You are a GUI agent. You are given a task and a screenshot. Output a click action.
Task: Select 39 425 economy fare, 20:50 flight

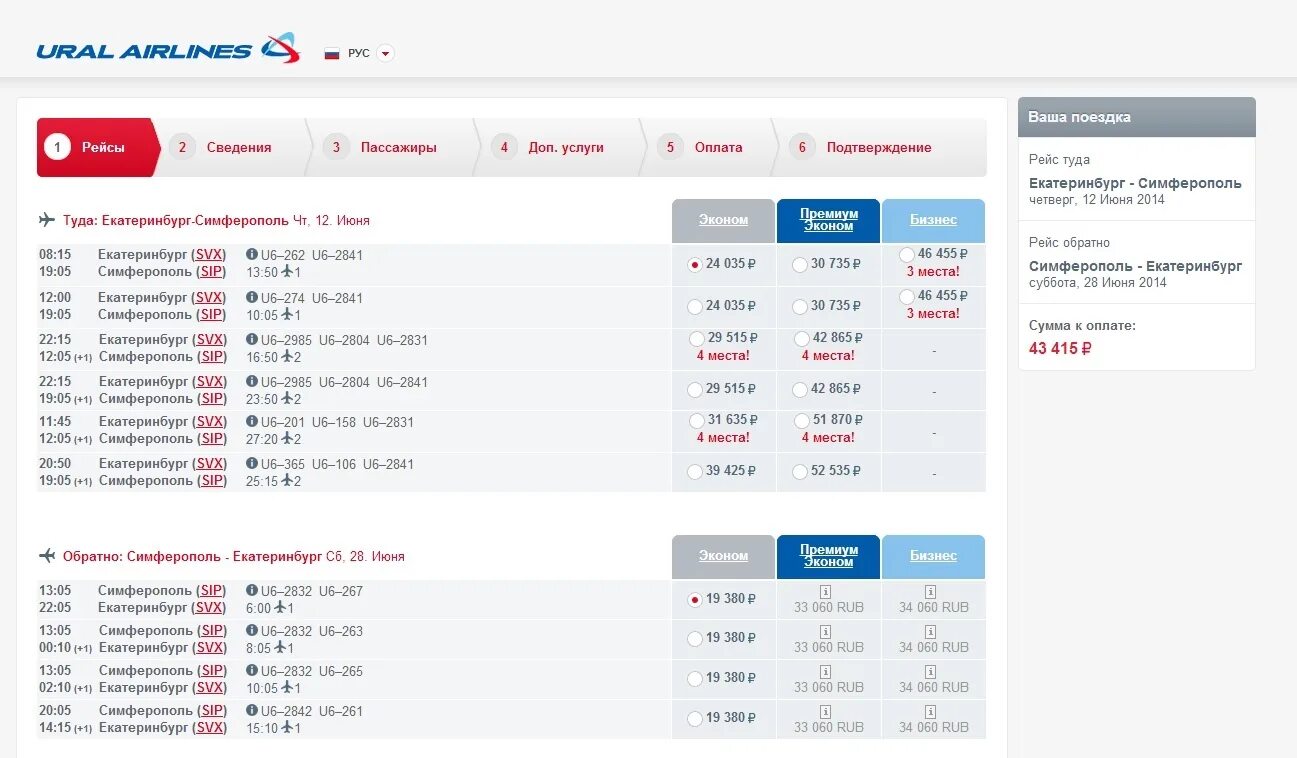(695, 471)
